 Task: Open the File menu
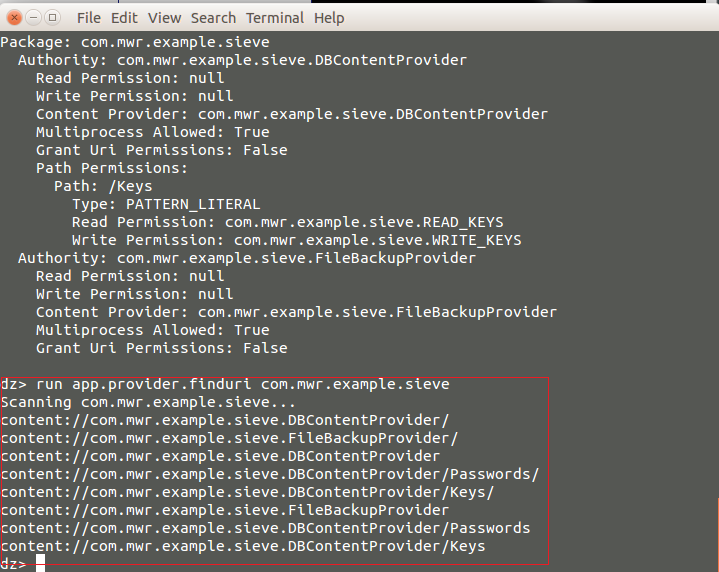(88, 18)
